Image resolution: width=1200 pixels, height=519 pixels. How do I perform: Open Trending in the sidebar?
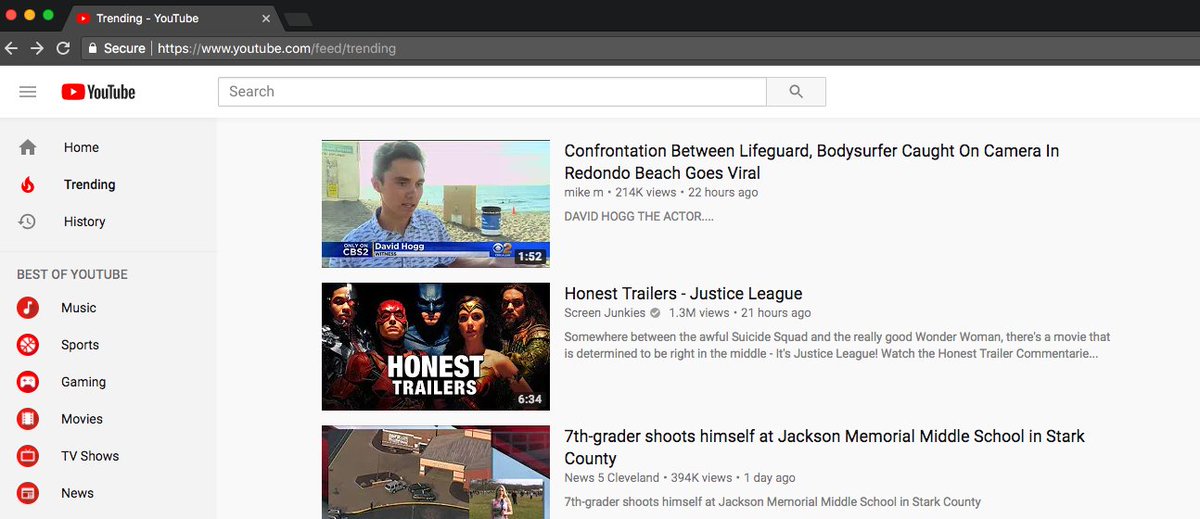tap(108, 184)
